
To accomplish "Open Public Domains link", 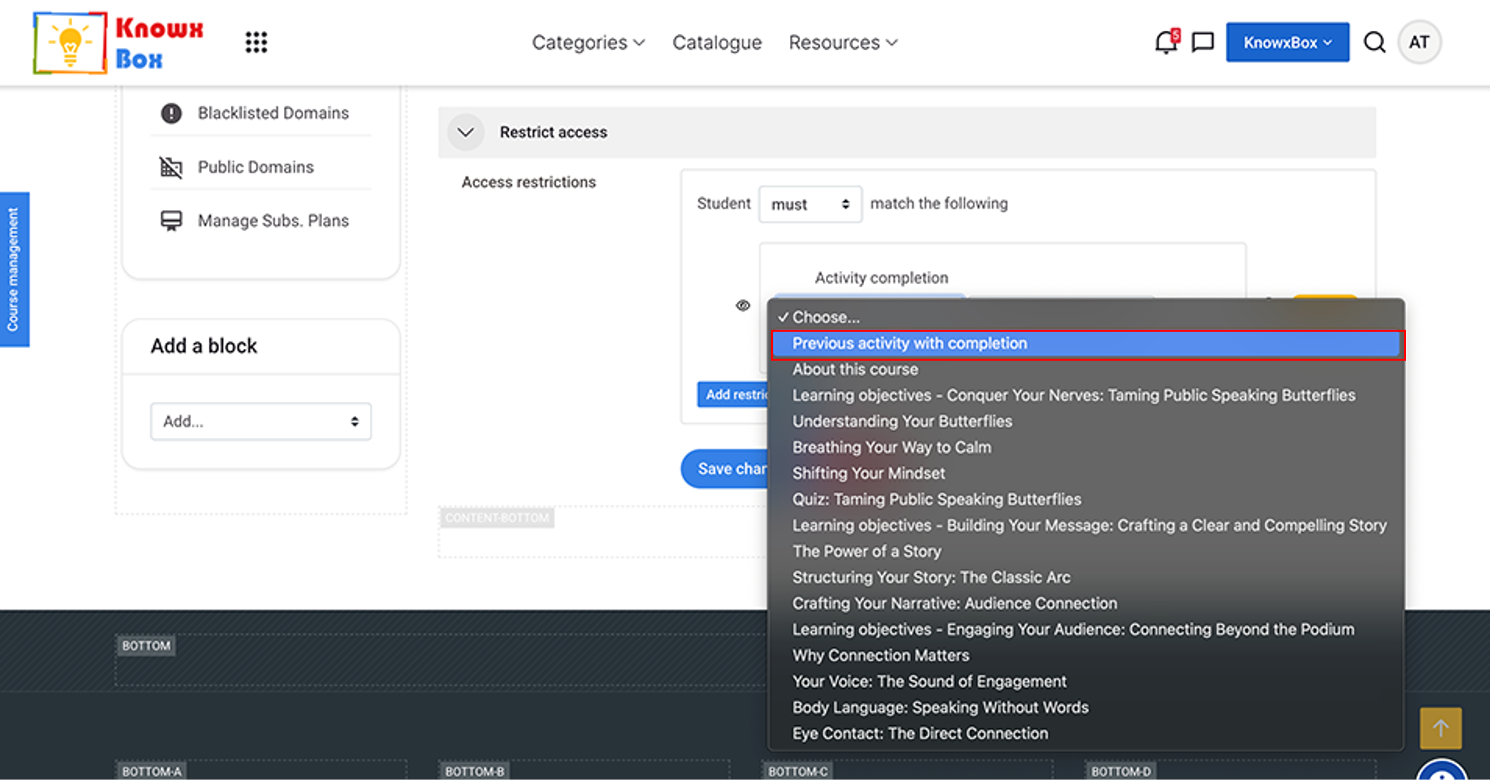I will (x=256, y=167).
